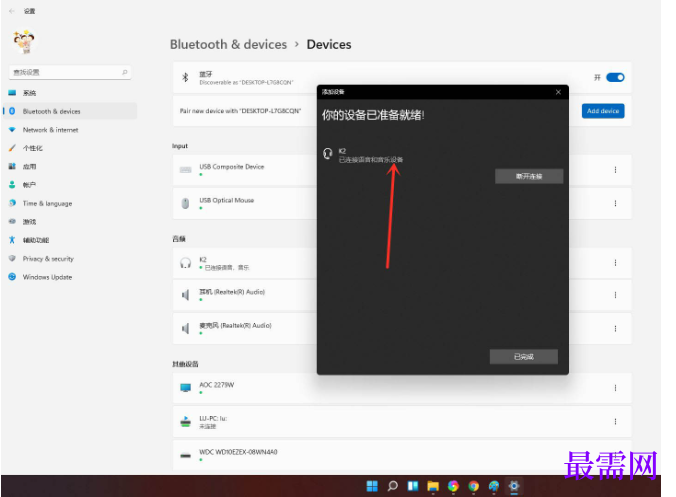This screenshot has height=497, width=676.
Task: Open more options for LU-PC device
Action: click(615, 422)
